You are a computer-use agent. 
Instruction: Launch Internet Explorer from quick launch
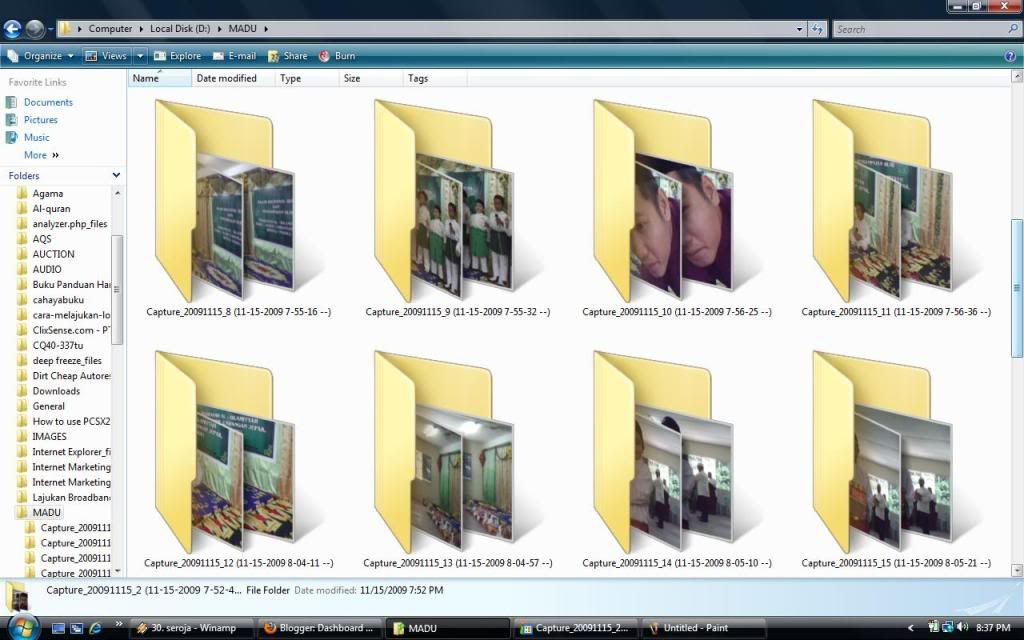coord(95,628)
